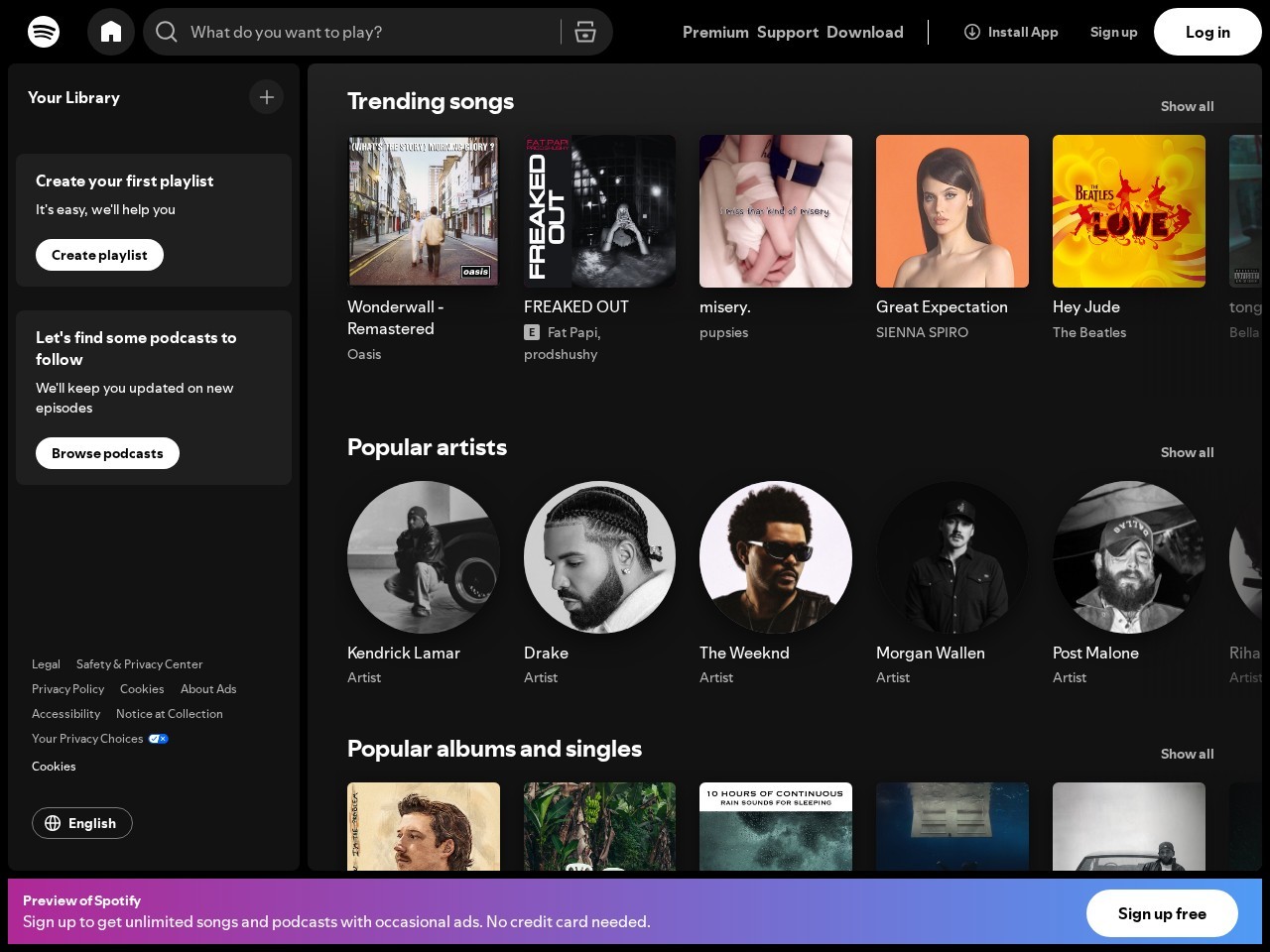
Task: Click Popular albums and singles heading
Action: 494,749
